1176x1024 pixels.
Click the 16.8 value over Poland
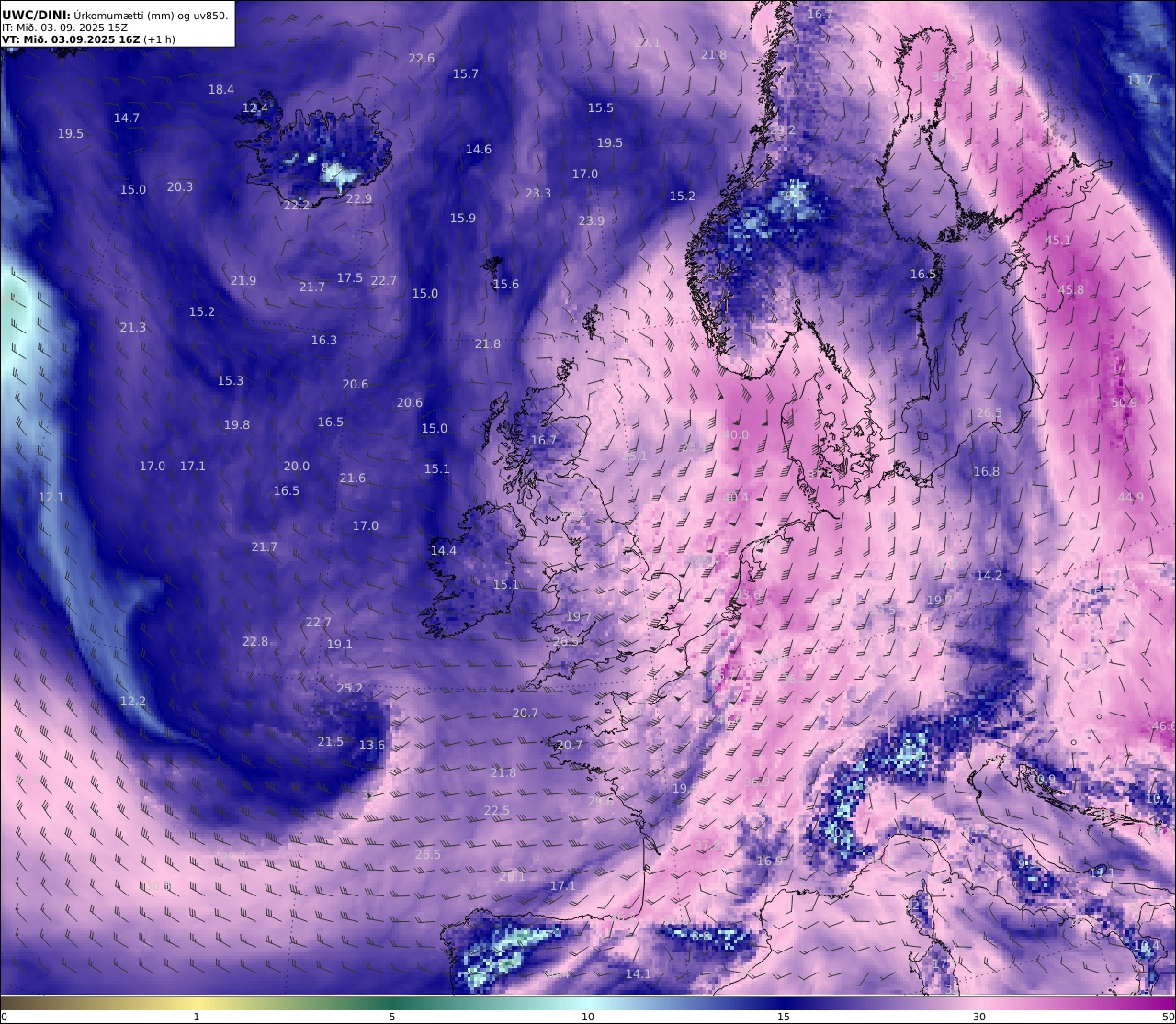[987, 472]
